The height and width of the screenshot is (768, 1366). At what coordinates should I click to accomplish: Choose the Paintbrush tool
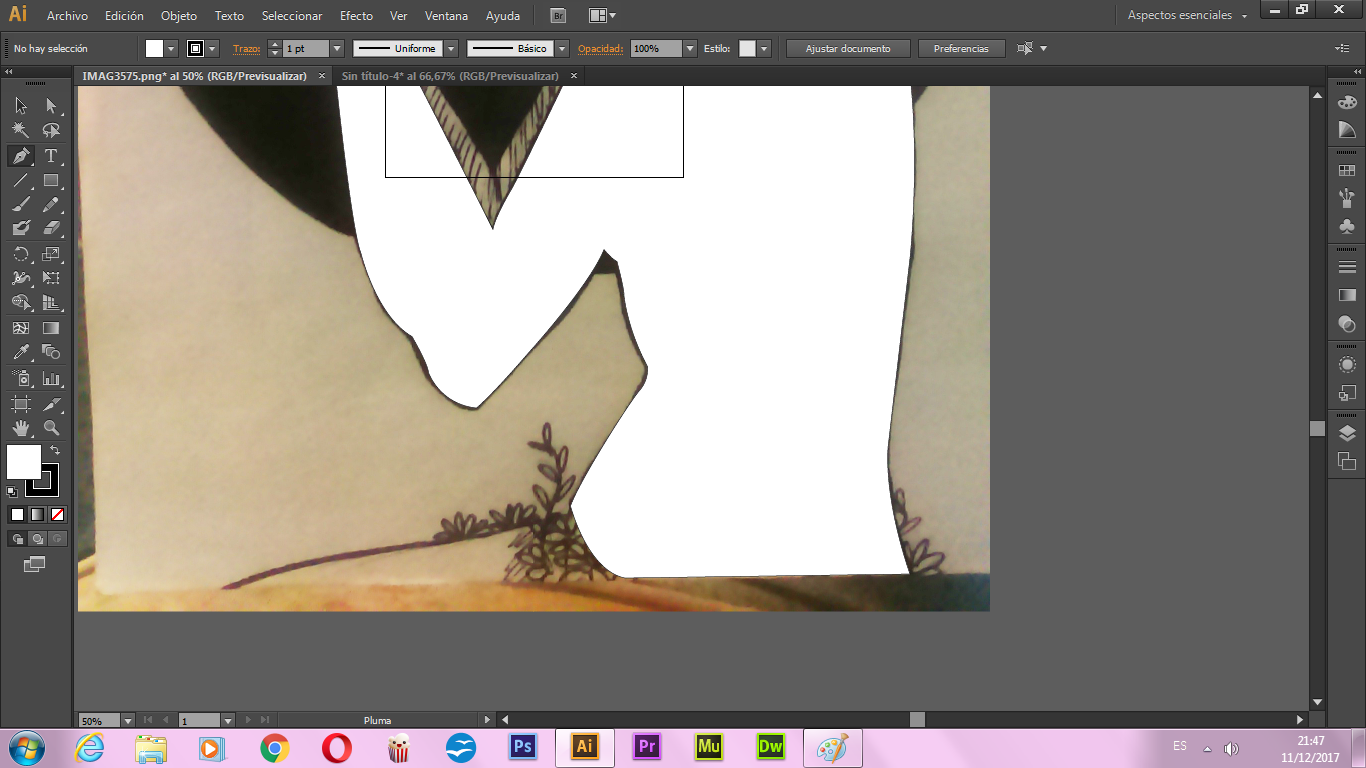[x=21, y=205]
